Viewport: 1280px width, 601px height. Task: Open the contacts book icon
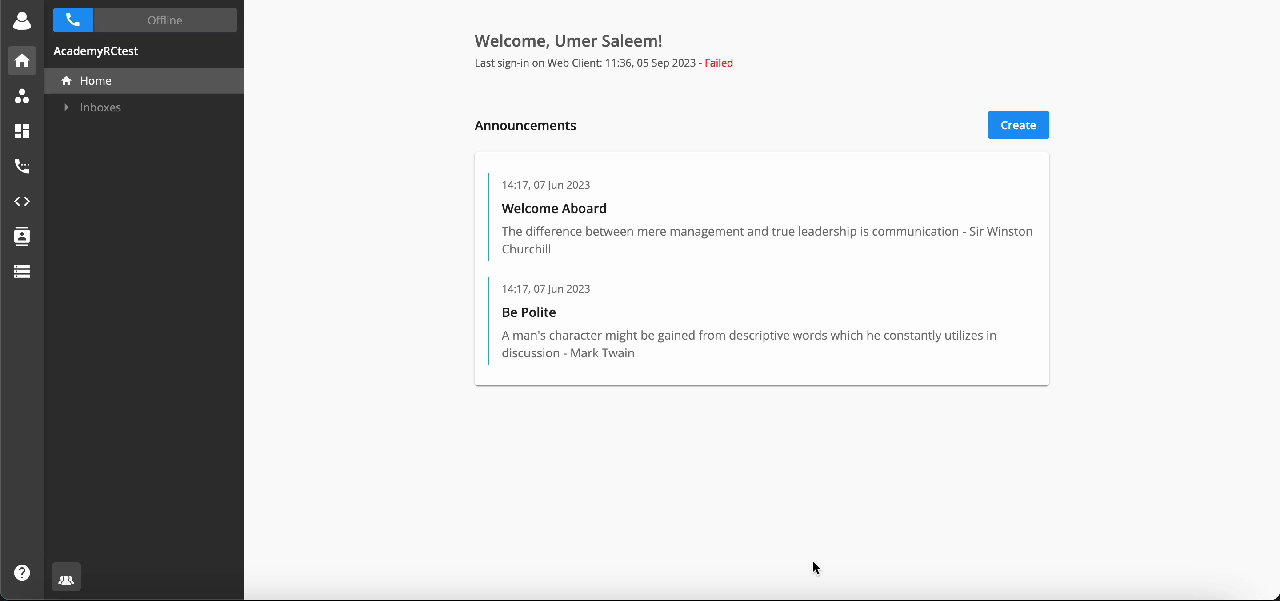(x=22, y=236)
